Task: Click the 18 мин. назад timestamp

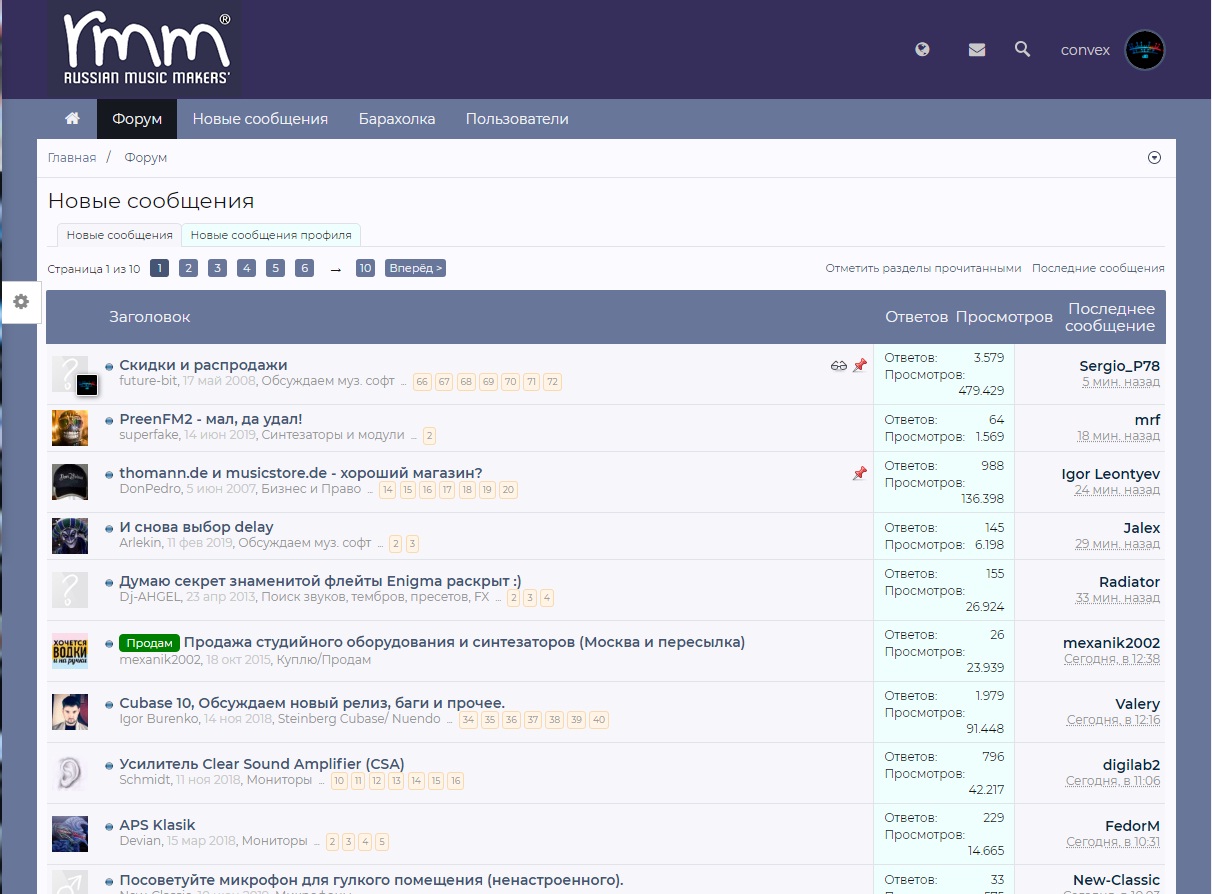Action: click(1118, 436)
